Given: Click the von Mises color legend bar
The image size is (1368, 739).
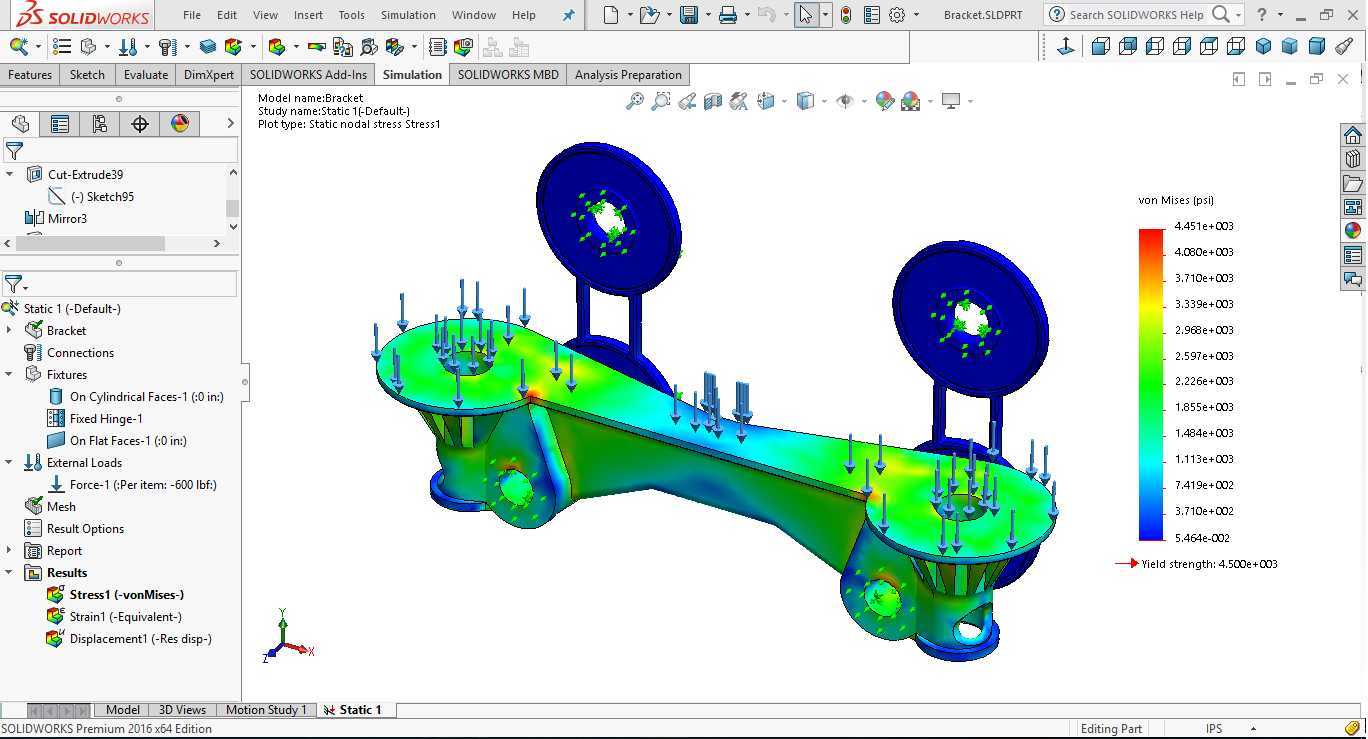Looking at the screenshot, I should 1151,384.
